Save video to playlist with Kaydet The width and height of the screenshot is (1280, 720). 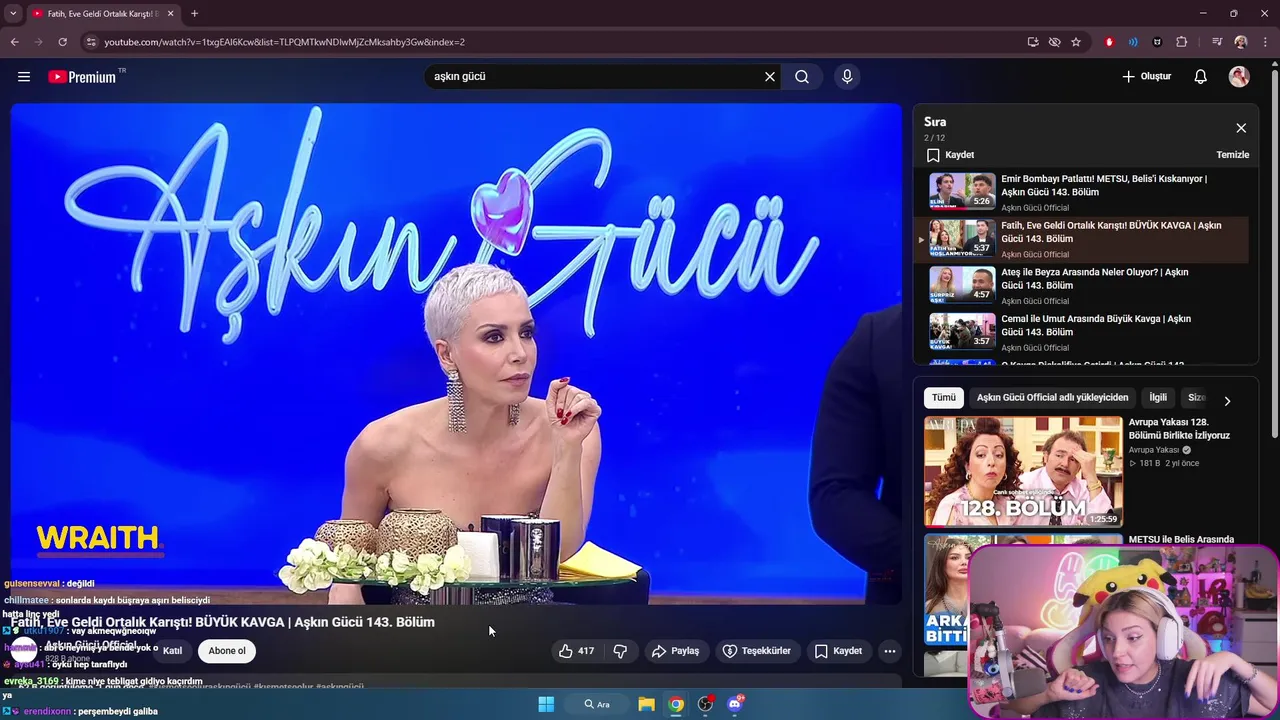(x=838, y=651)
